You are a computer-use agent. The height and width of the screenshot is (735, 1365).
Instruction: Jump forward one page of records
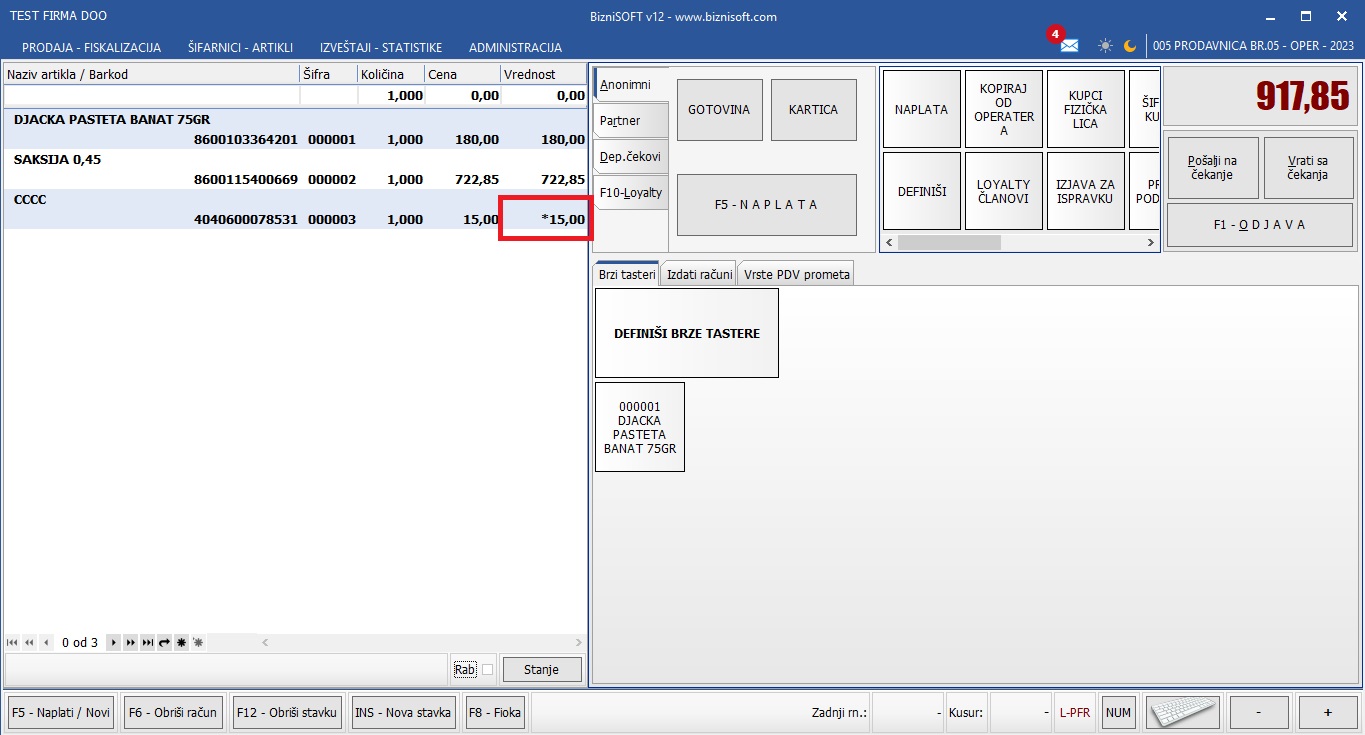131,642
